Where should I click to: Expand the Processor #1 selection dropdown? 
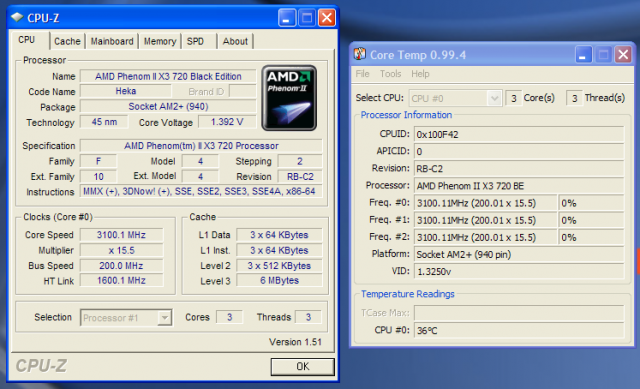click(x=164, y=318)
